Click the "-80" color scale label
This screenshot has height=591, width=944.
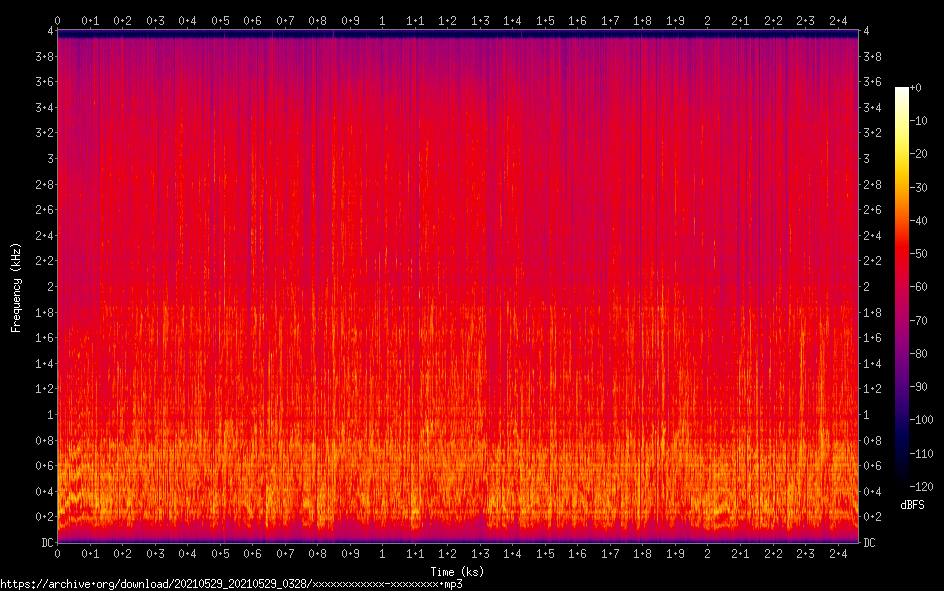coord(918,354)
